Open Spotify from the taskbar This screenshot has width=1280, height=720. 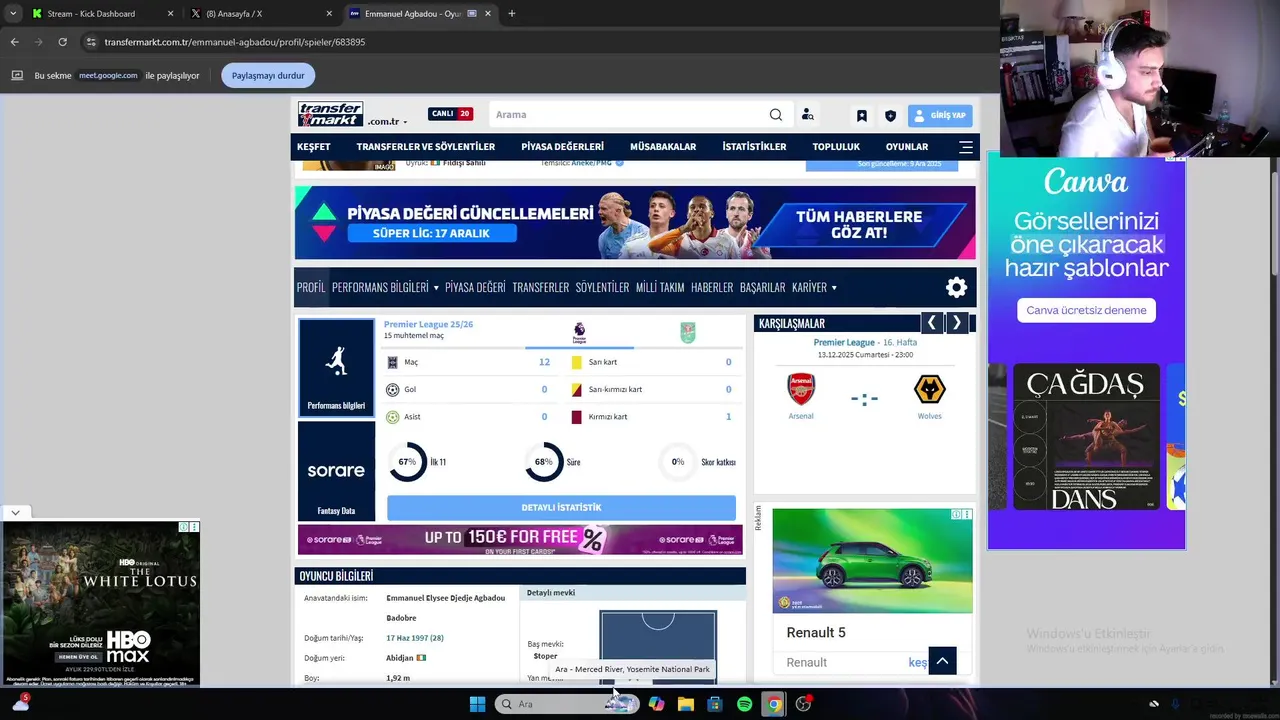pyautogui.click(x=744, y=704)
